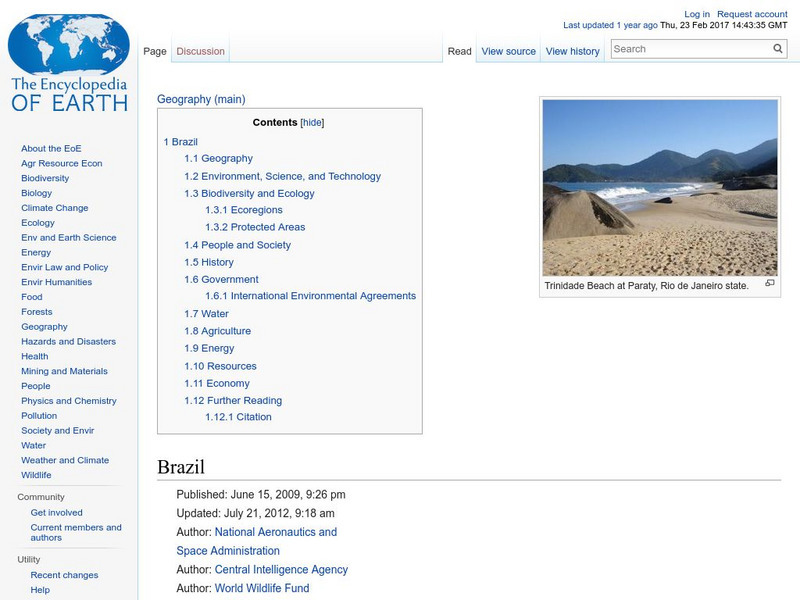The width and height of the screenshot is (800, 600).
Task: Enlarge the Trinidade Beach image icon
Action: tap(770, 283)
